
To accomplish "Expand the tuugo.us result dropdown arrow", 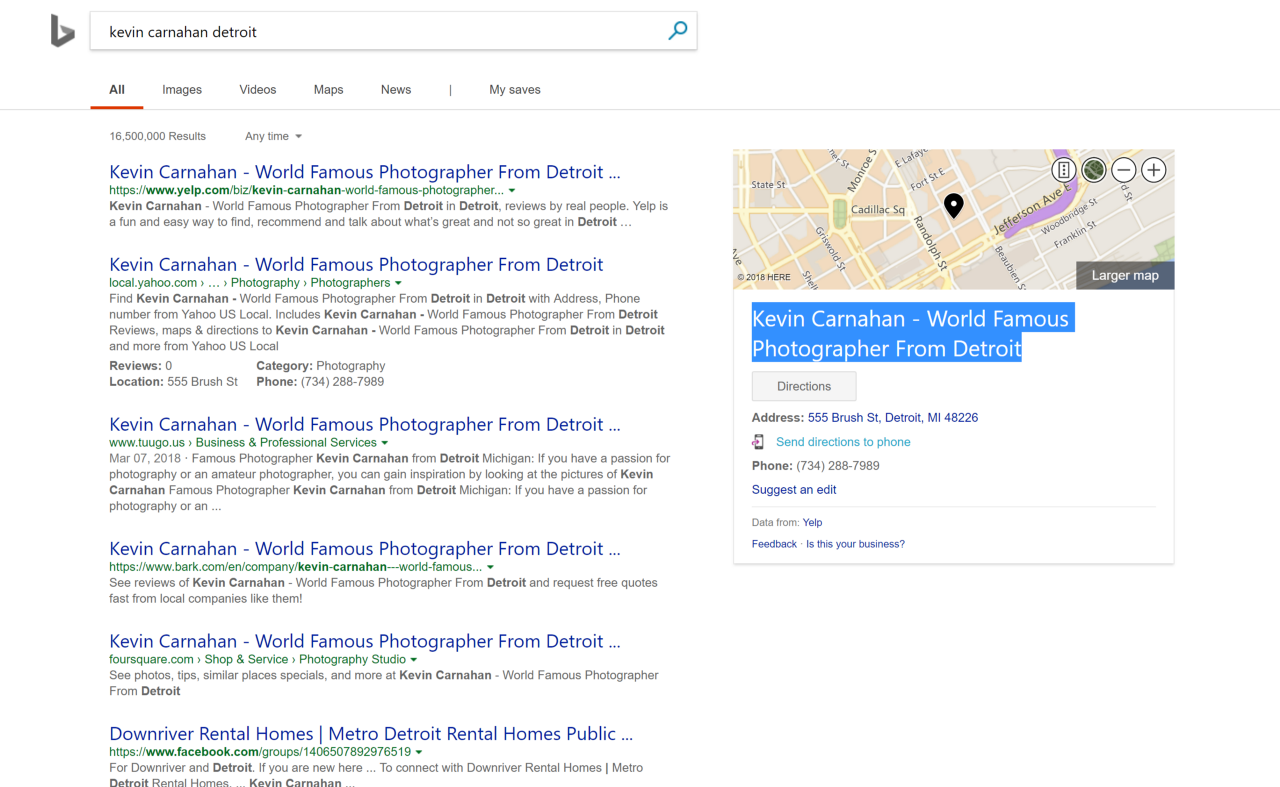I will (384, 443).
